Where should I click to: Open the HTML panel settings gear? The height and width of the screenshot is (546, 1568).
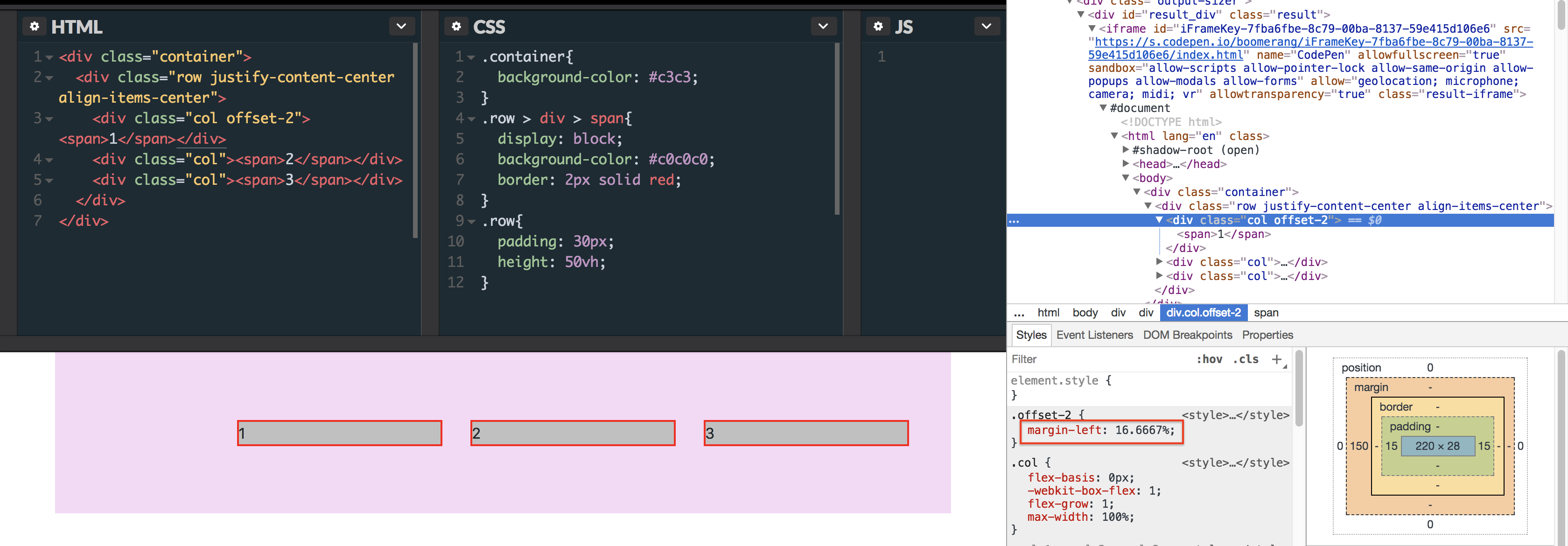coord(35,26)
